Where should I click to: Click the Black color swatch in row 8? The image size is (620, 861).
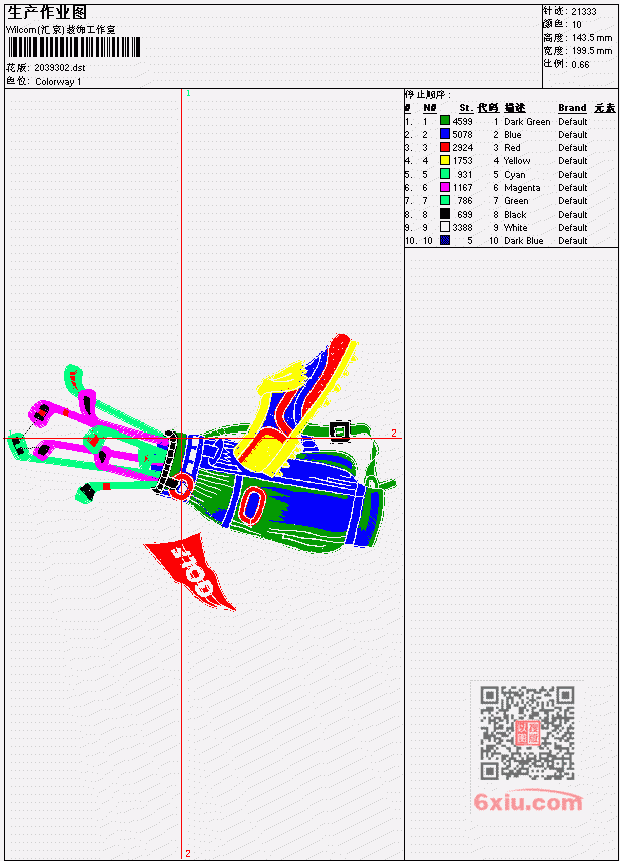click(x=445, y=214)
